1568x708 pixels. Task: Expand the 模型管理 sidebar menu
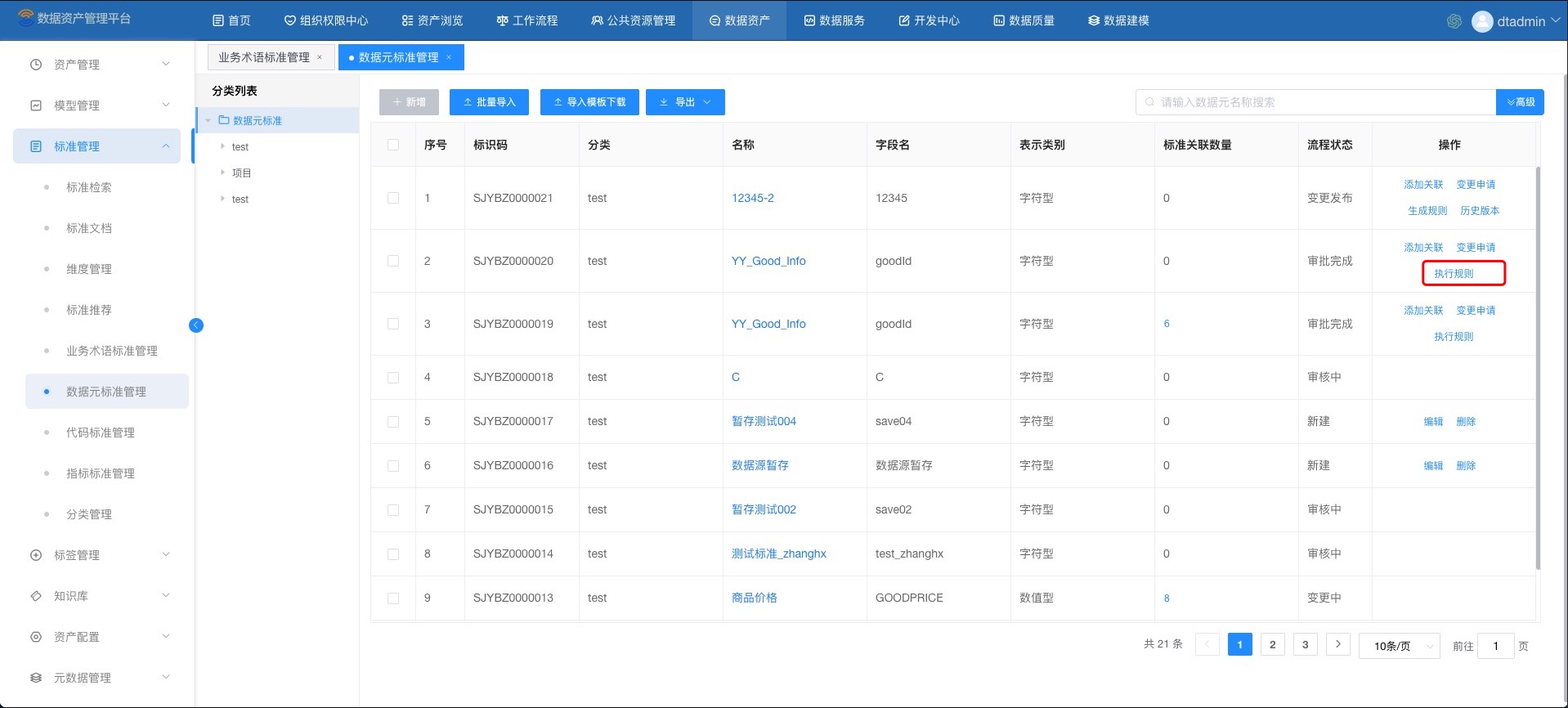tap(166, 105)
